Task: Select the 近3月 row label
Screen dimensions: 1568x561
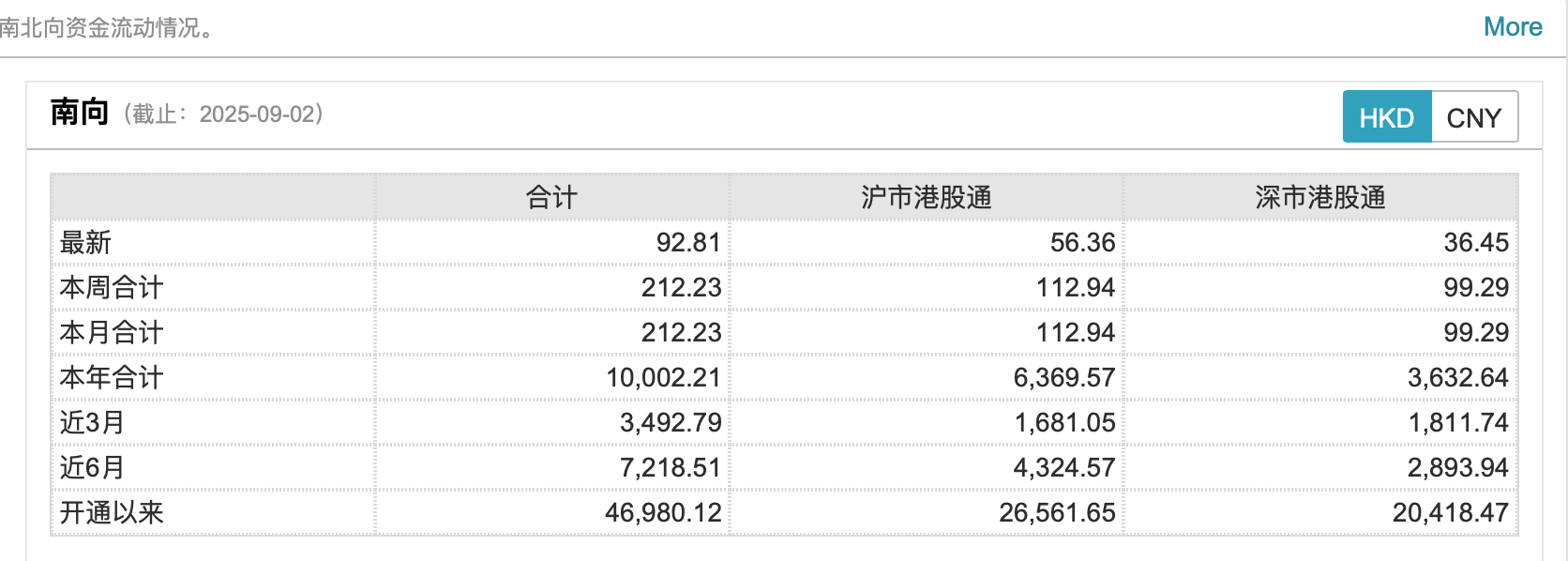Action: (x=92, y=422)
